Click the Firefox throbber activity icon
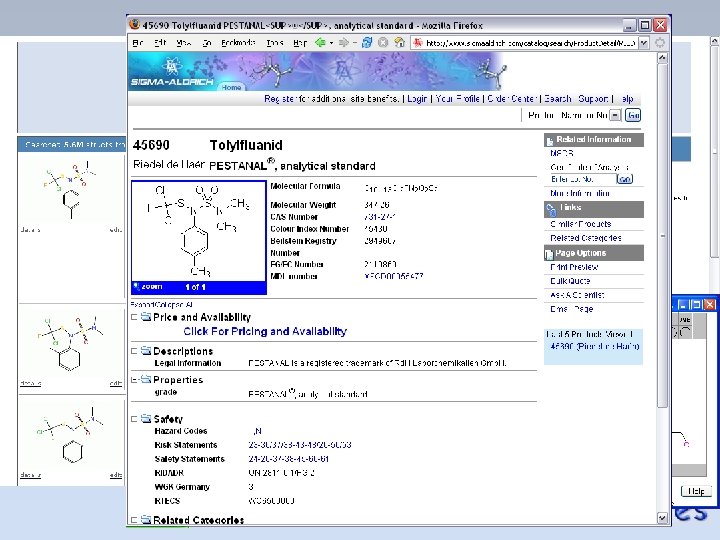Viewport: 720px width, 540px height. pos(660,43)
